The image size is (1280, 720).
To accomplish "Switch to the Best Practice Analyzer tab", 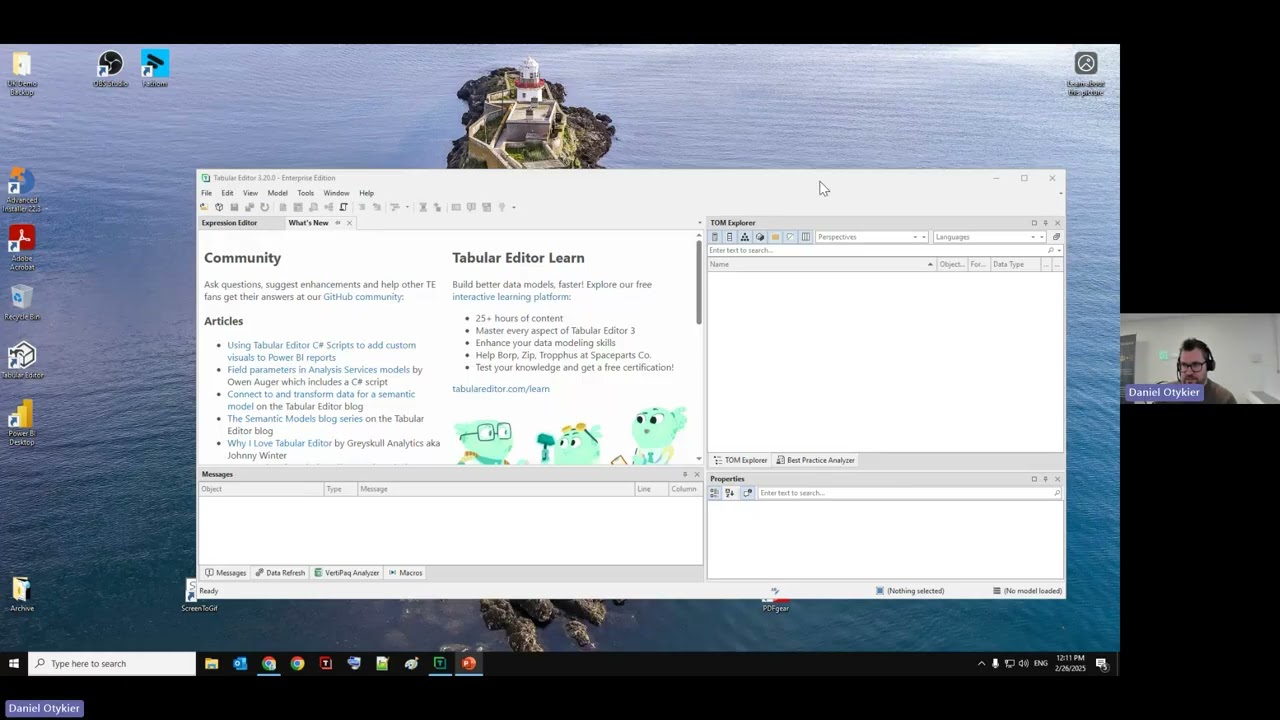I will click(815, 460).
